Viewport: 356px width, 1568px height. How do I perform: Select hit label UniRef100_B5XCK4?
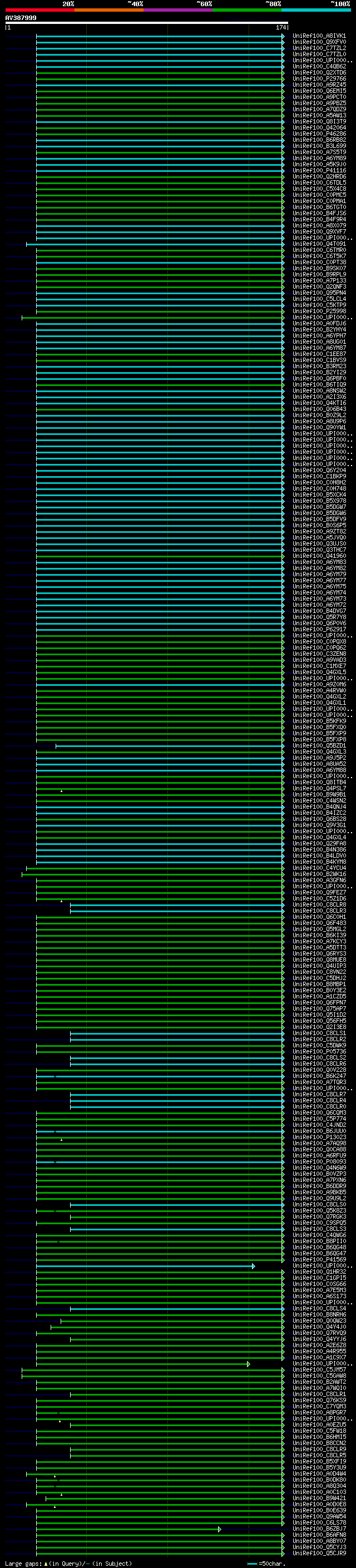[319, 494]
